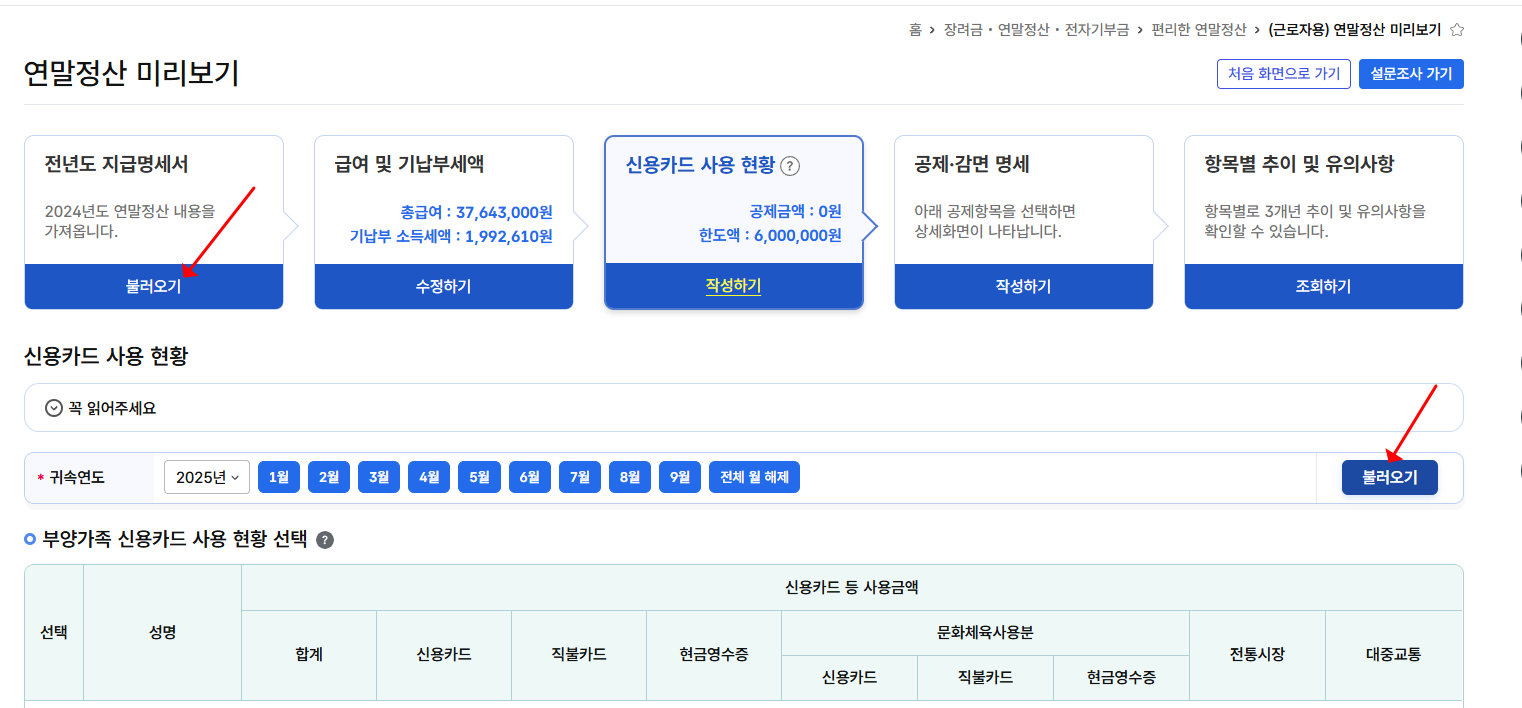Load last year's data with 전년도 지급명세서 불러오기
The image size is (1522, 708).
(153, 288)
